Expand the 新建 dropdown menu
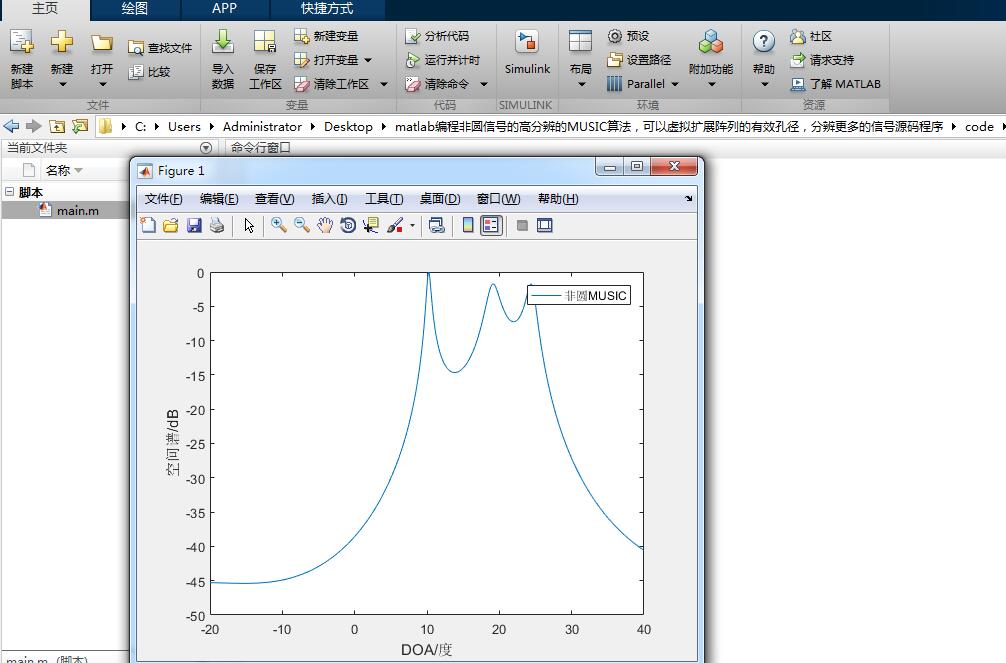 tap(62, 84)
